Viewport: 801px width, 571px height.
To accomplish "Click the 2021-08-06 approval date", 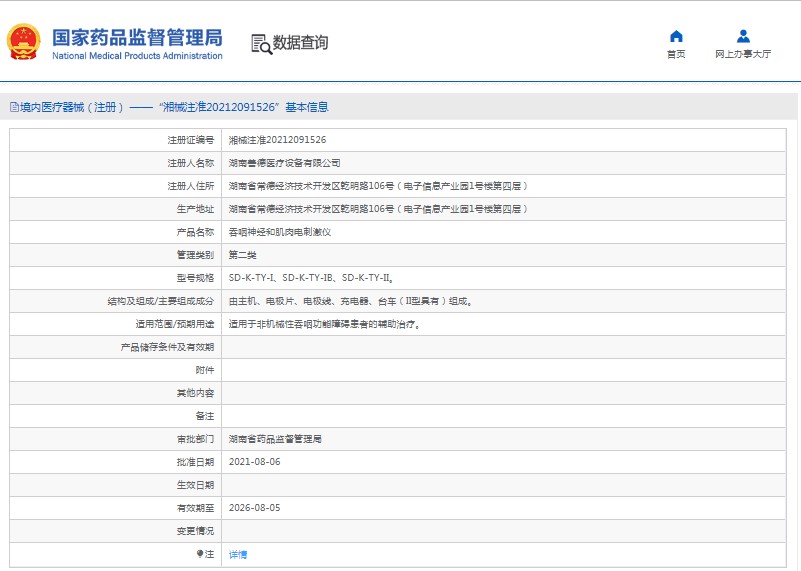I will [x=254, y=462].
